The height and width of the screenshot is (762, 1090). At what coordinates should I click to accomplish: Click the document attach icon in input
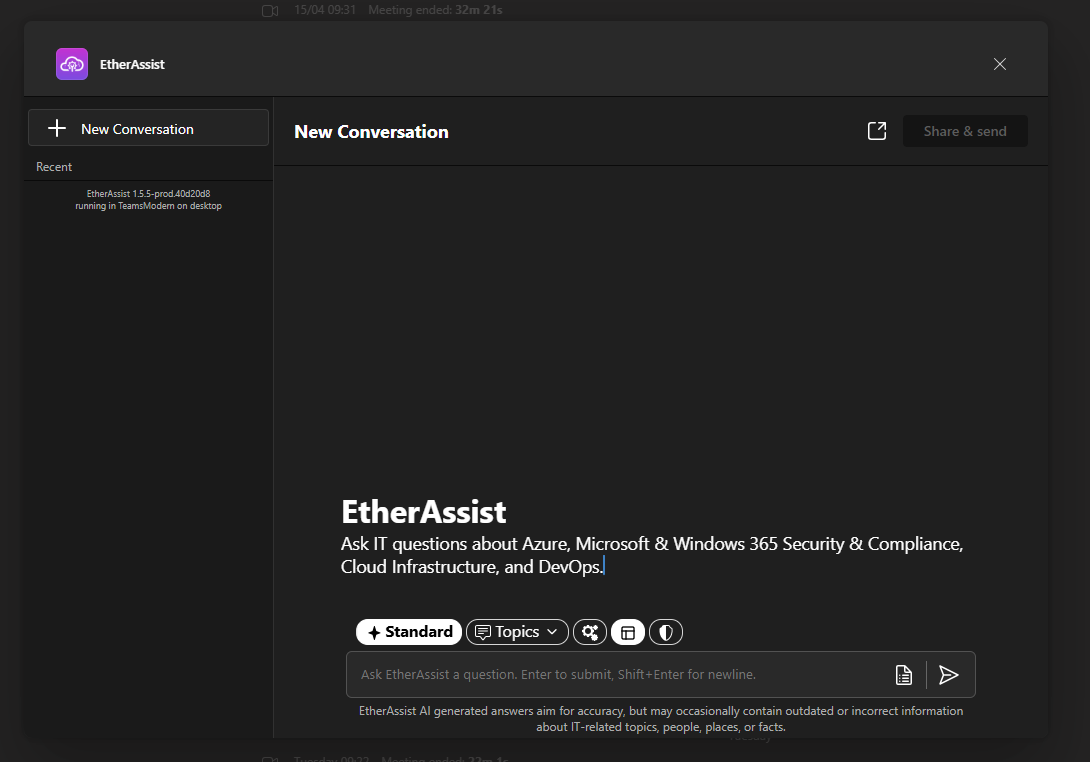coord(904,674)
